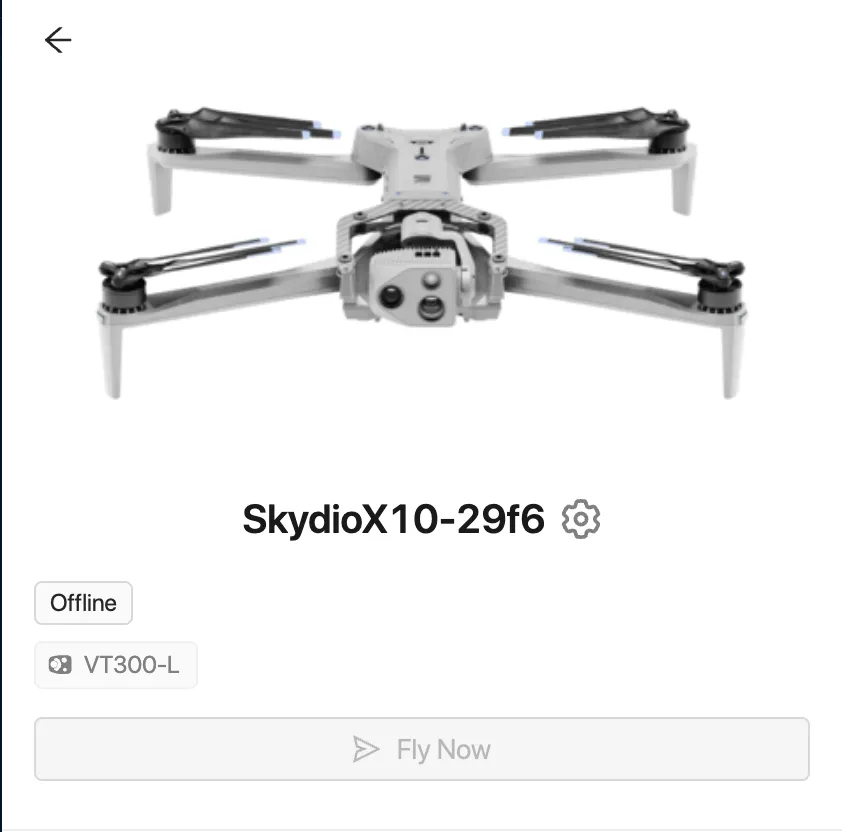Click the Offline status badge
The image size is (842, 832).
[x=83, y=603]
